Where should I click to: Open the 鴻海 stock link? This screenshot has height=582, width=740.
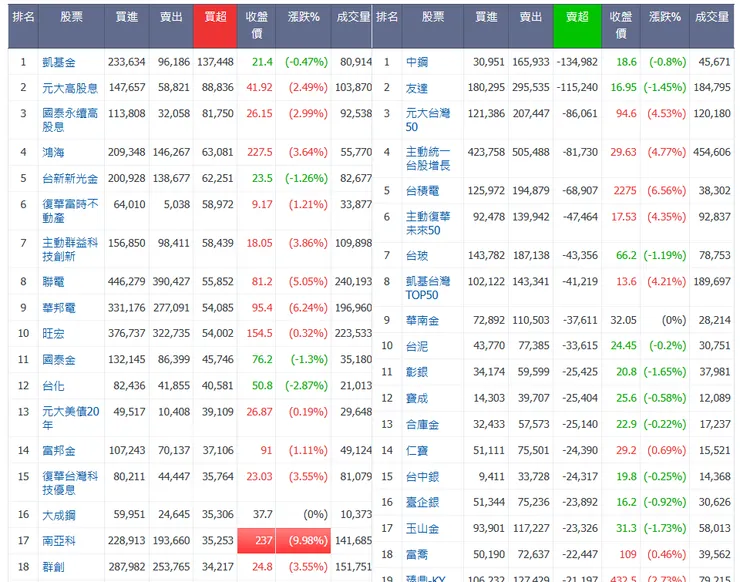[x=53, y=152]
